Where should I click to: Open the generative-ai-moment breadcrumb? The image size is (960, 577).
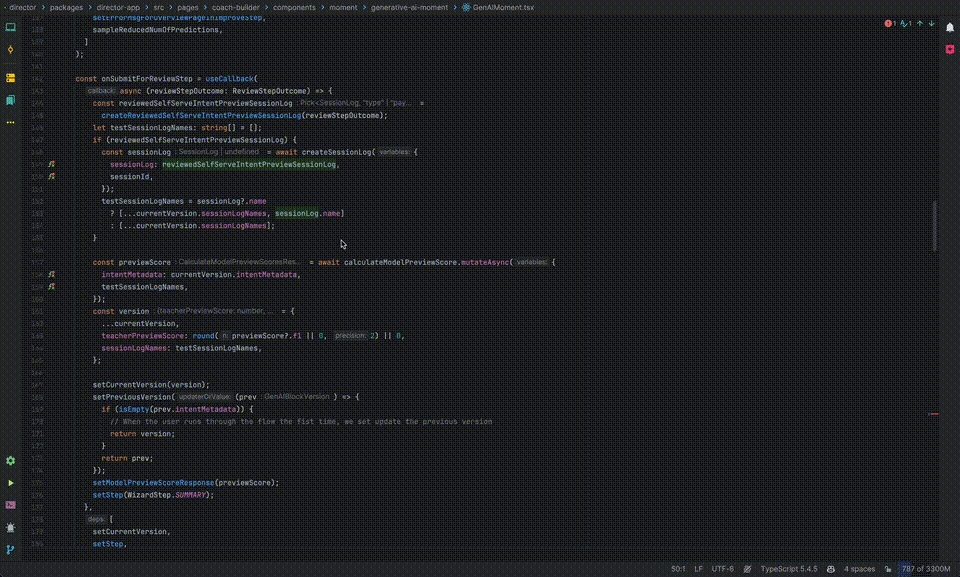point(409,7)
